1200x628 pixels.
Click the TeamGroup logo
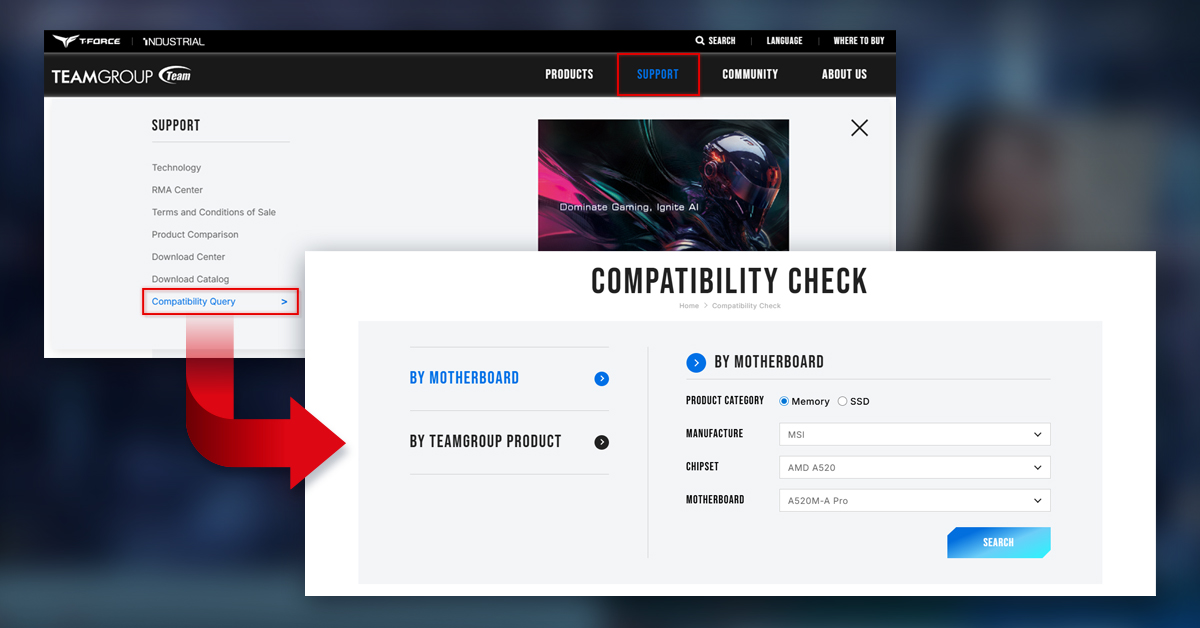(121, 75)
